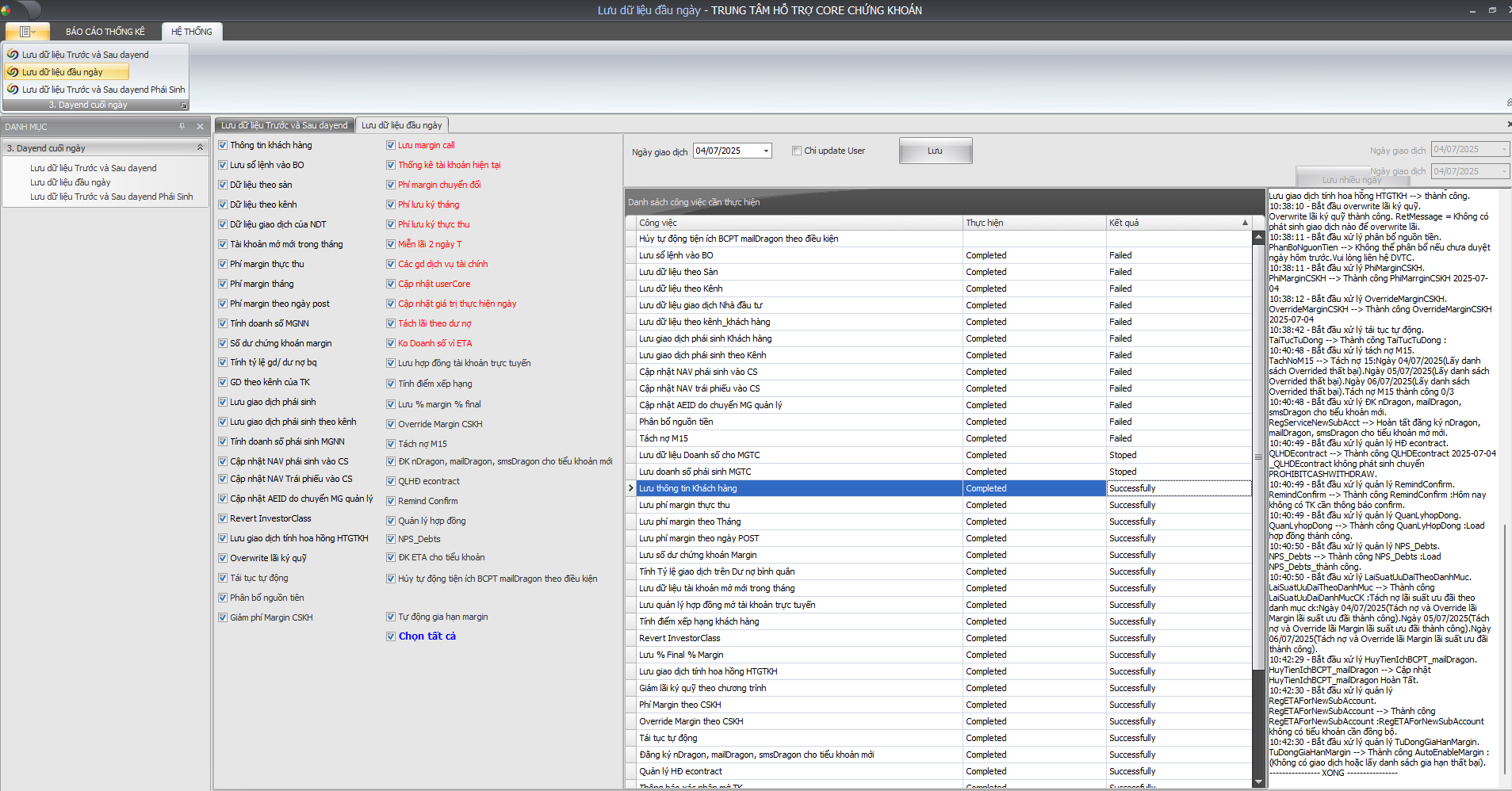
Task: Restore down the application window
Action: tap(1492, 10)
